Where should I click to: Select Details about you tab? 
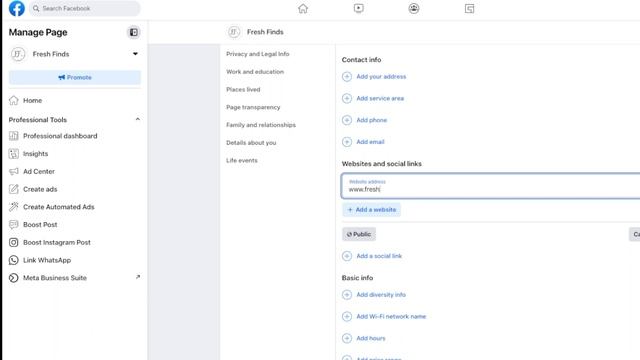point(251,142)
